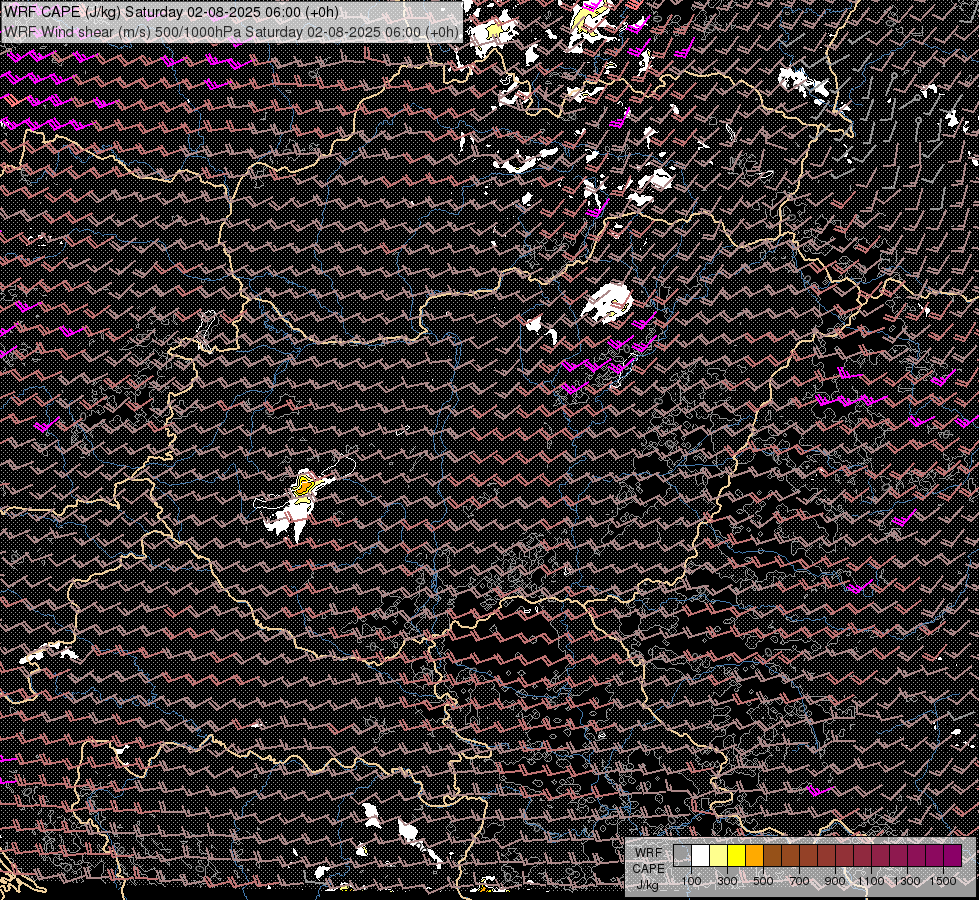Viewport: 979px width, 900px height.
Task: Click the legend value label 1100
Action: [870, 881]
